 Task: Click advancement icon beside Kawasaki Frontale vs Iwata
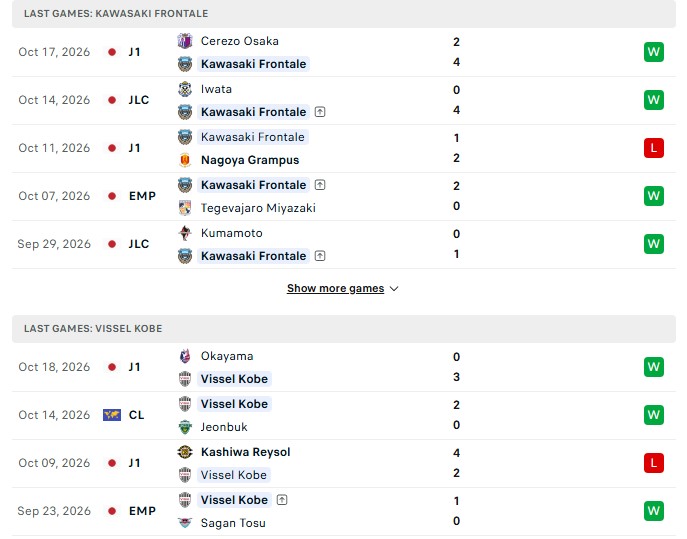[320, 112]
